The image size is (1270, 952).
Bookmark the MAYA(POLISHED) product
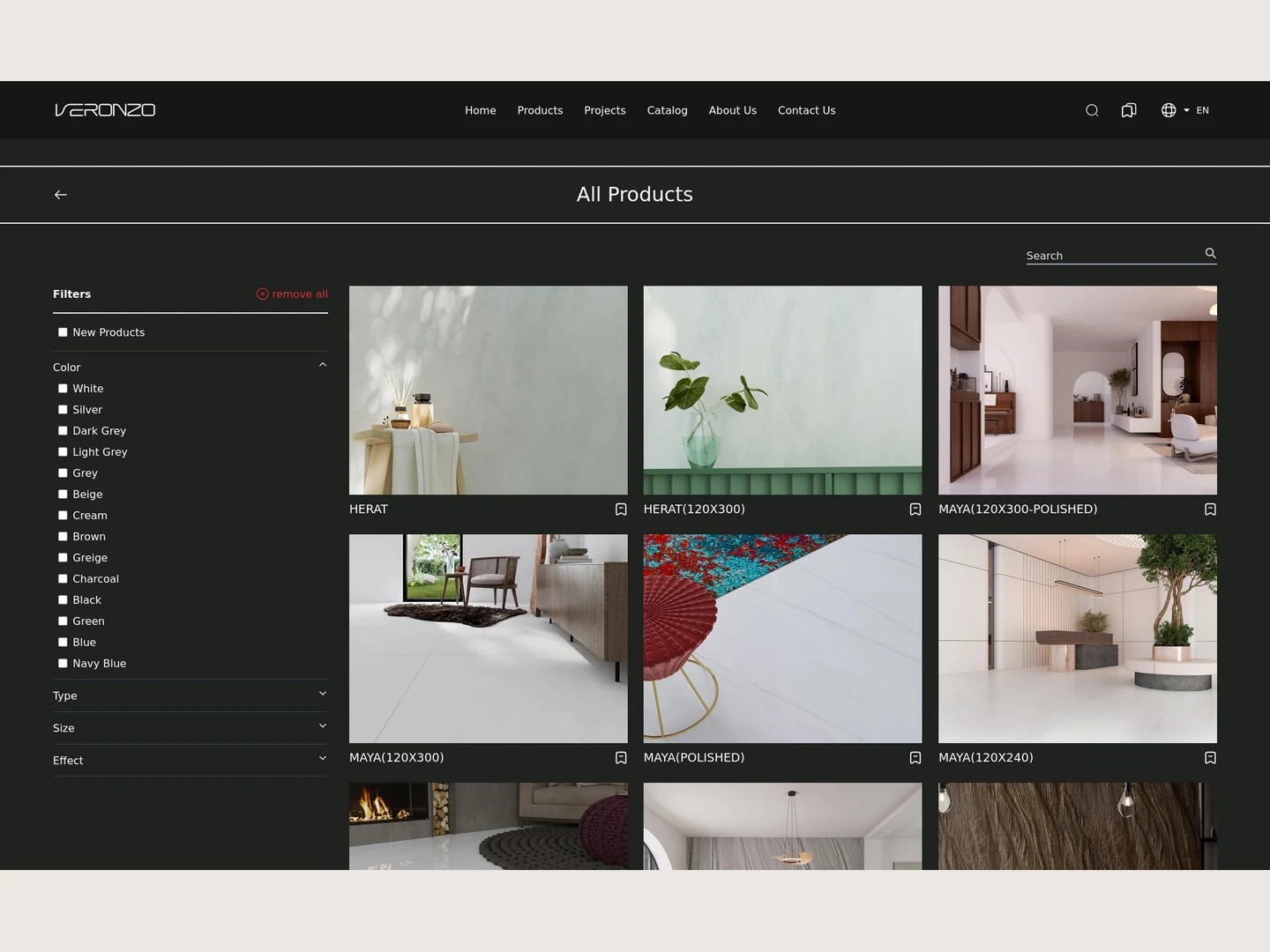tap(915, 758)
